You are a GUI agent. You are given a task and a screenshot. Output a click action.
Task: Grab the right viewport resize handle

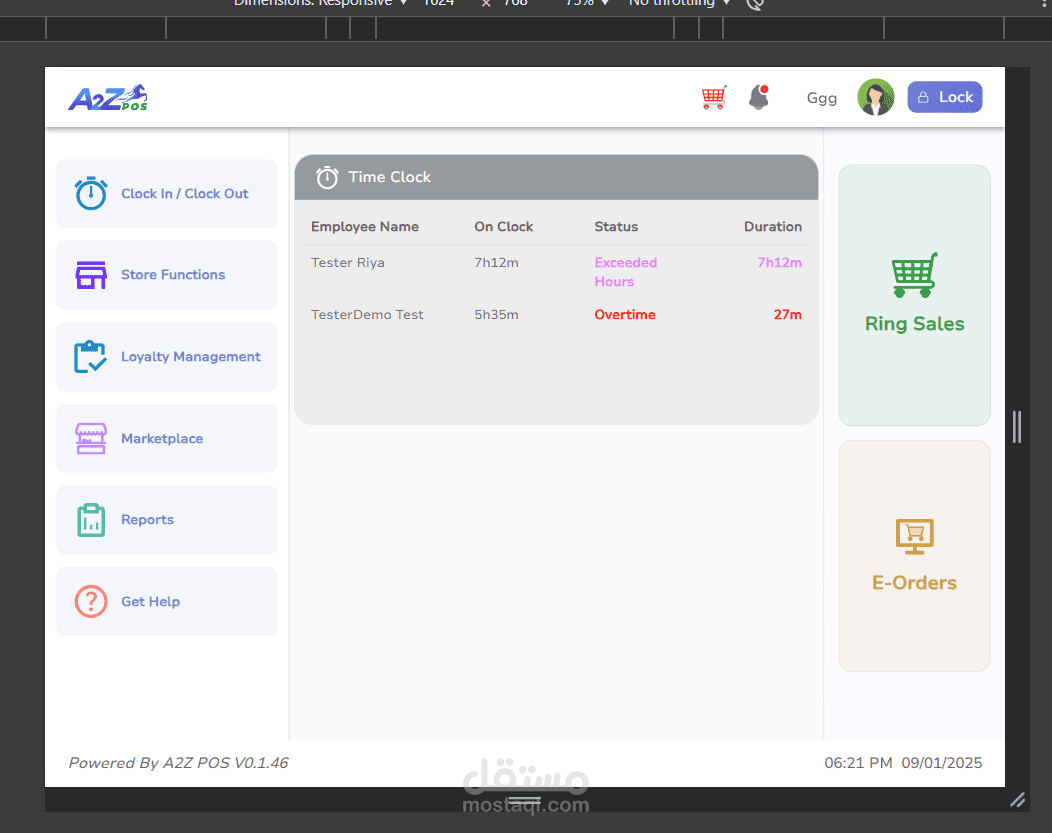click(x=1017, y=427)
